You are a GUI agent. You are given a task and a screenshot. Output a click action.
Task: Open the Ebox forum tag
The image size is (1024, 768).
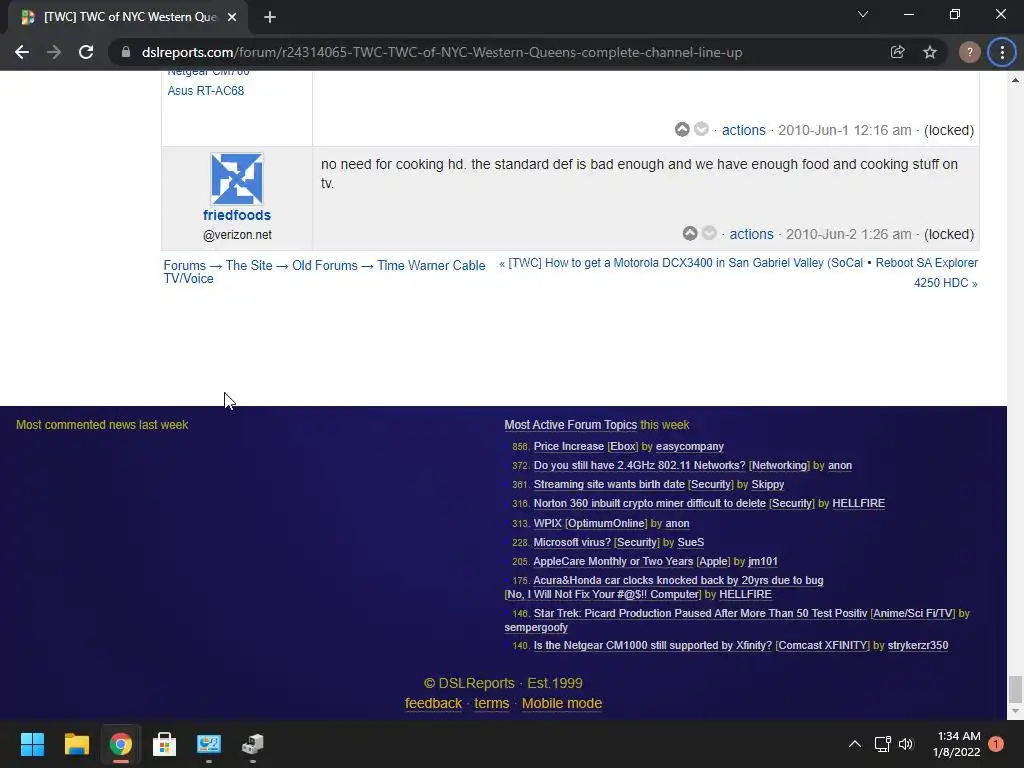[x=622, y=446]
